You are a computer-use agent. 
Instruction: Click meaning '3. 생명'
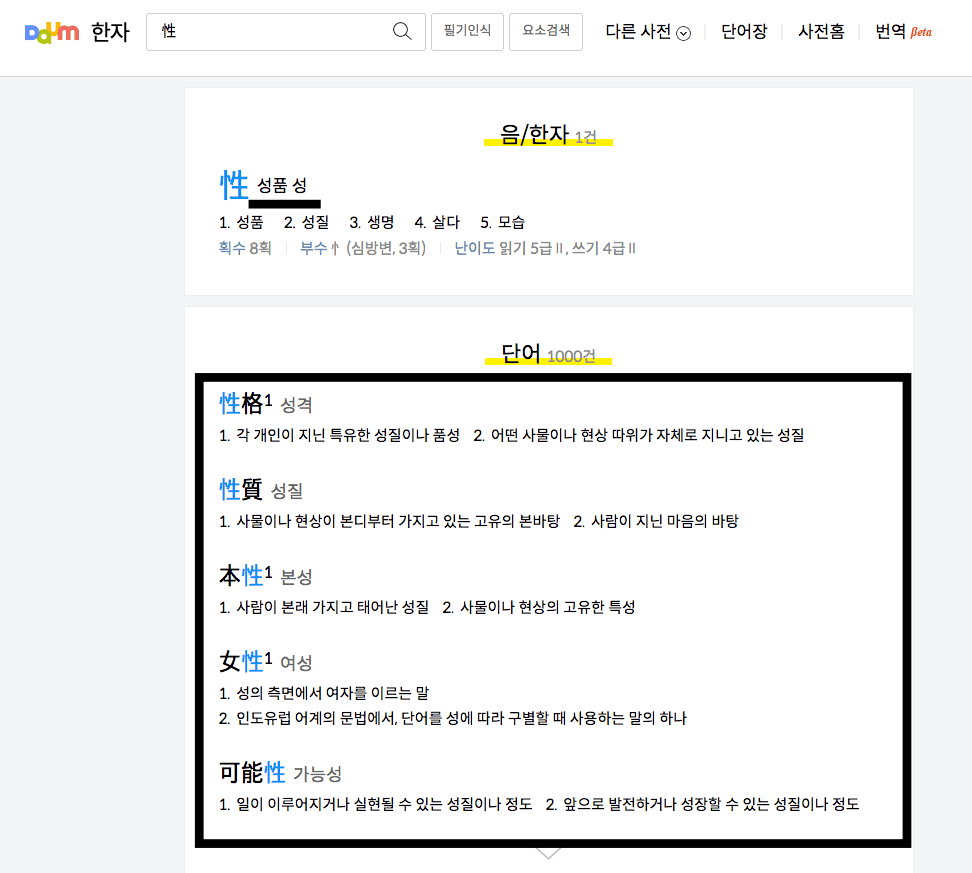(x=371, y=222)
